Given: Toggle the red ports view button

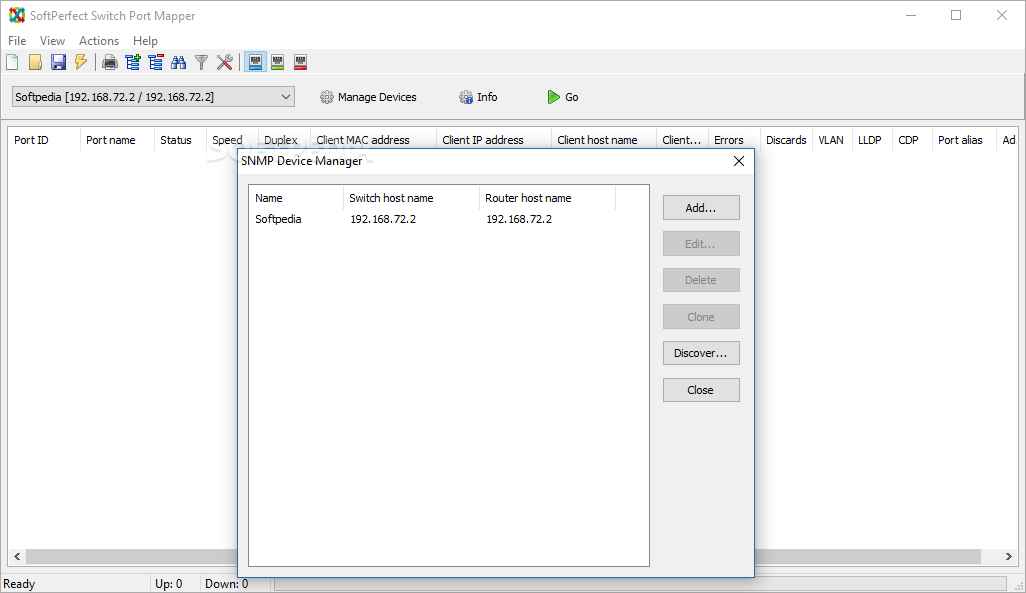Looking at the screenshot, I should [x=300, y=63].
